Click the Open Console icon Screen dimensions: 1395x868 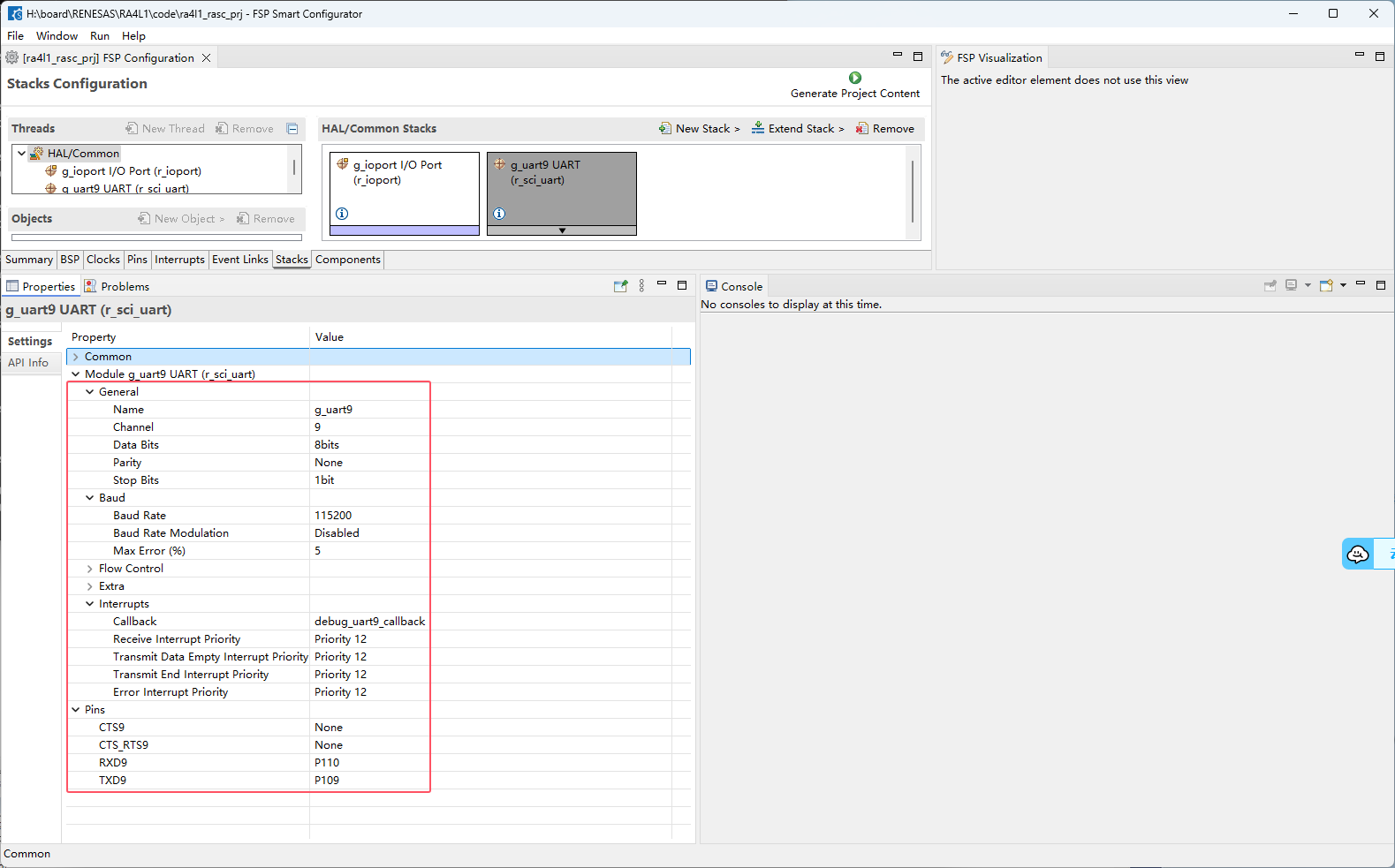1326,285
